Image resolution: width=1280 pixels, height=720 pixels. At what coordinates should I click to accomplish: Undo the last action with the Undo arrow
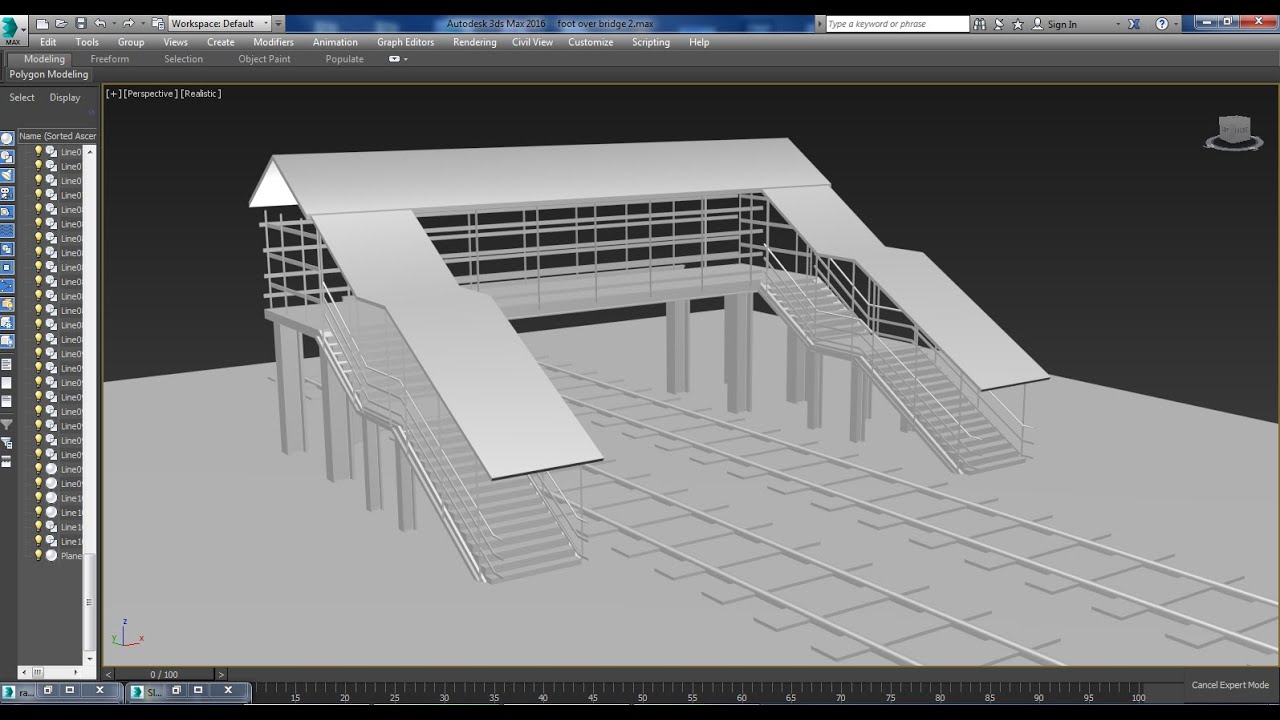point(99,23)
